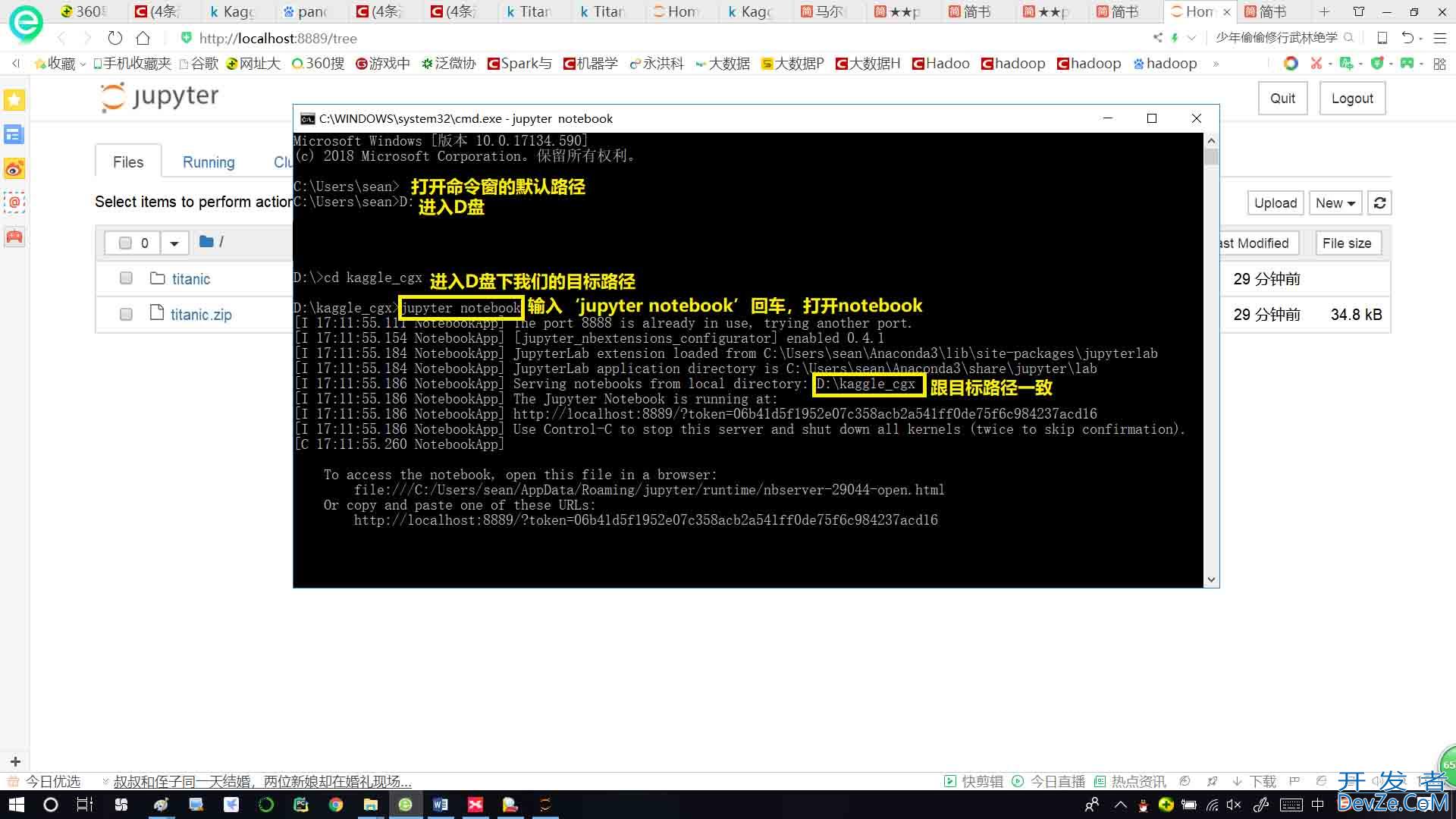Open Task View on taskbar
Viewport: 1456px width, 819px height.
click(85, 805)
